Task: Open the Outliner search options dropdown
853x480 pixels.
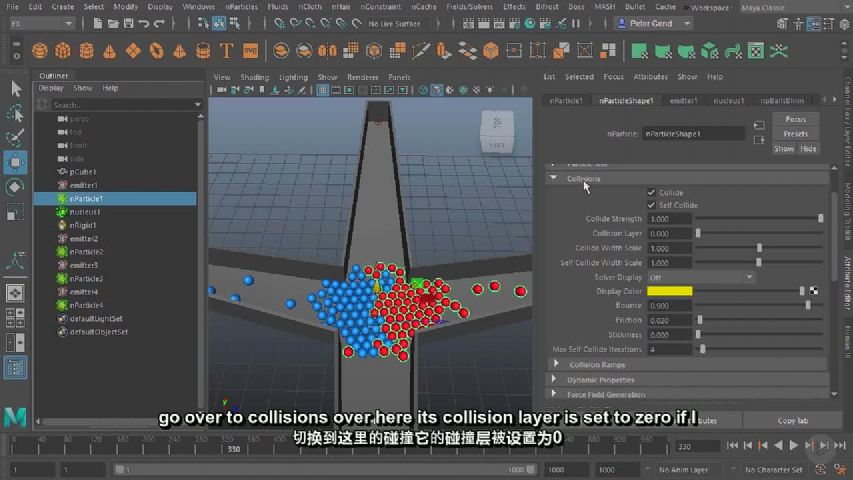Action: (197, 104)
